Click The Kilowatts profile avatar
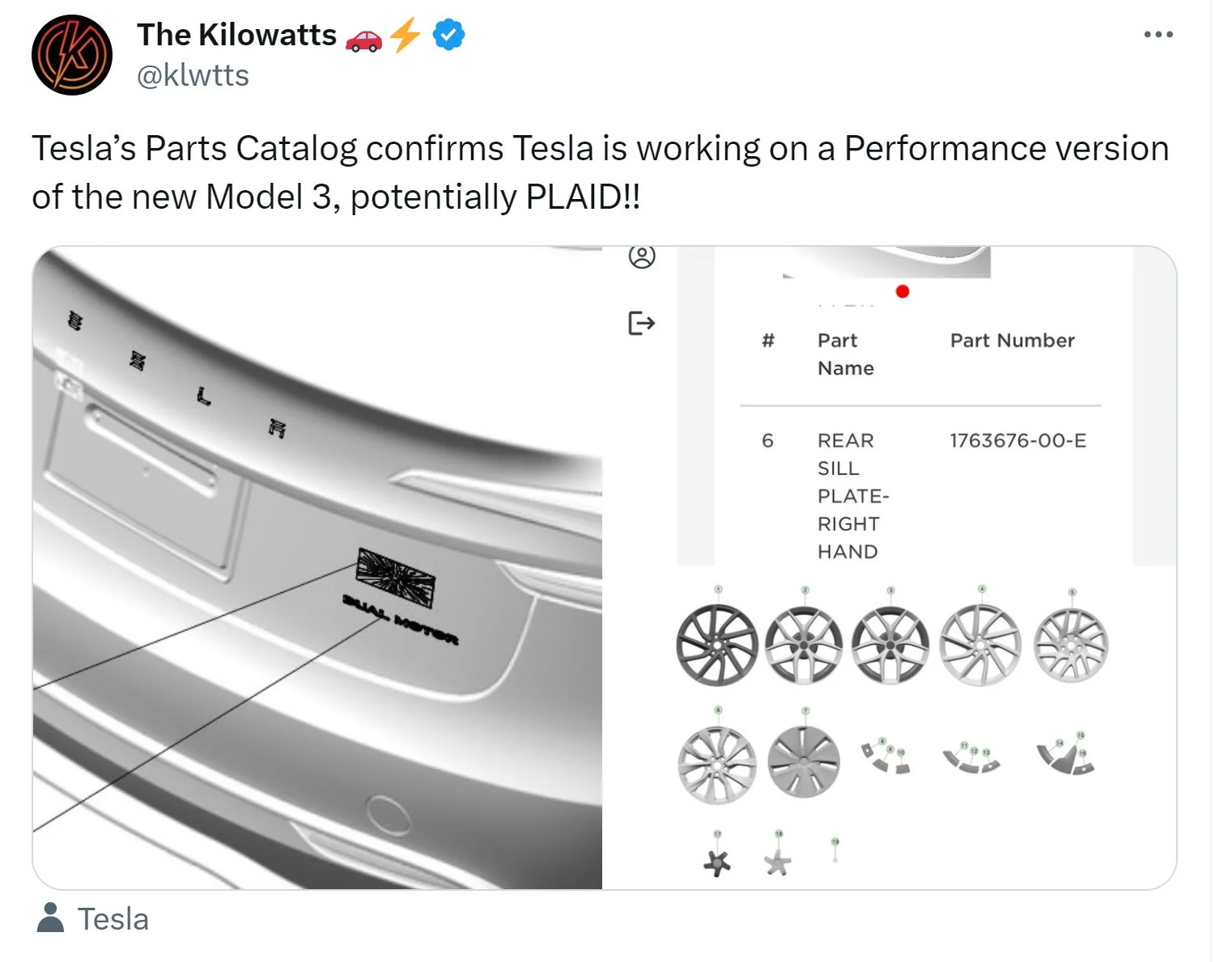The width and height of the screenshot is (1232, 962). pyautogui.click(x=71, y=55)
